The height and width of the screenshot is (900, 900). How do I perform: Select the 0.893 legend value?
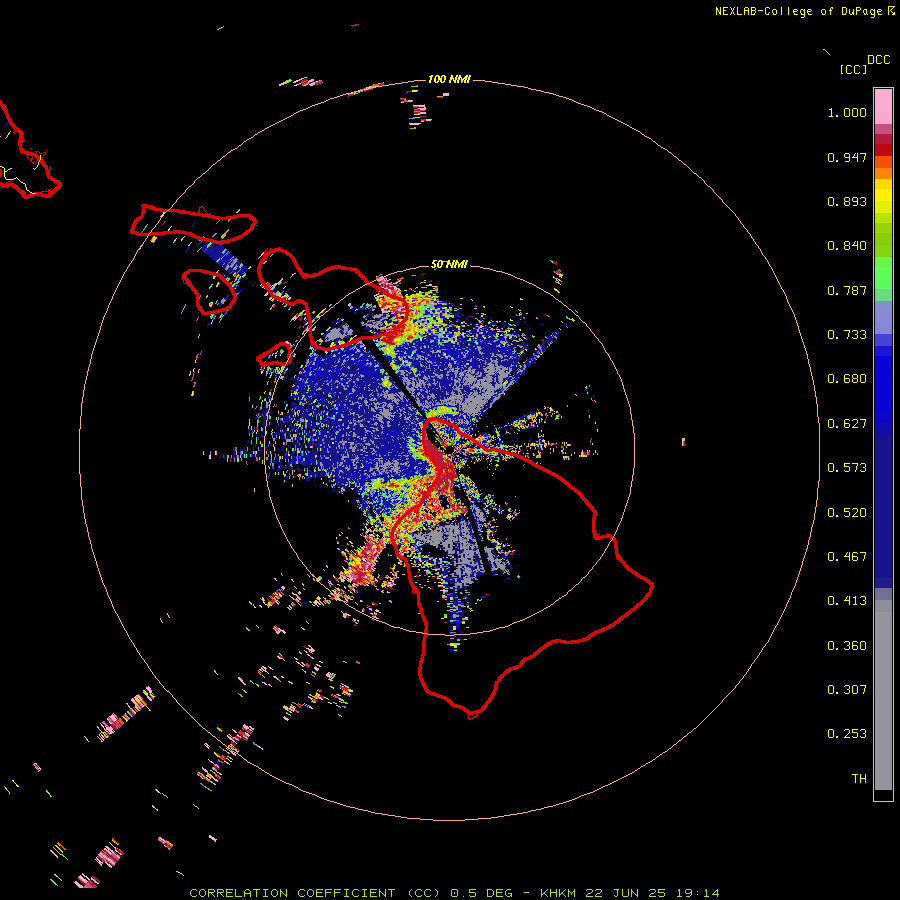[x=847, y=201]
